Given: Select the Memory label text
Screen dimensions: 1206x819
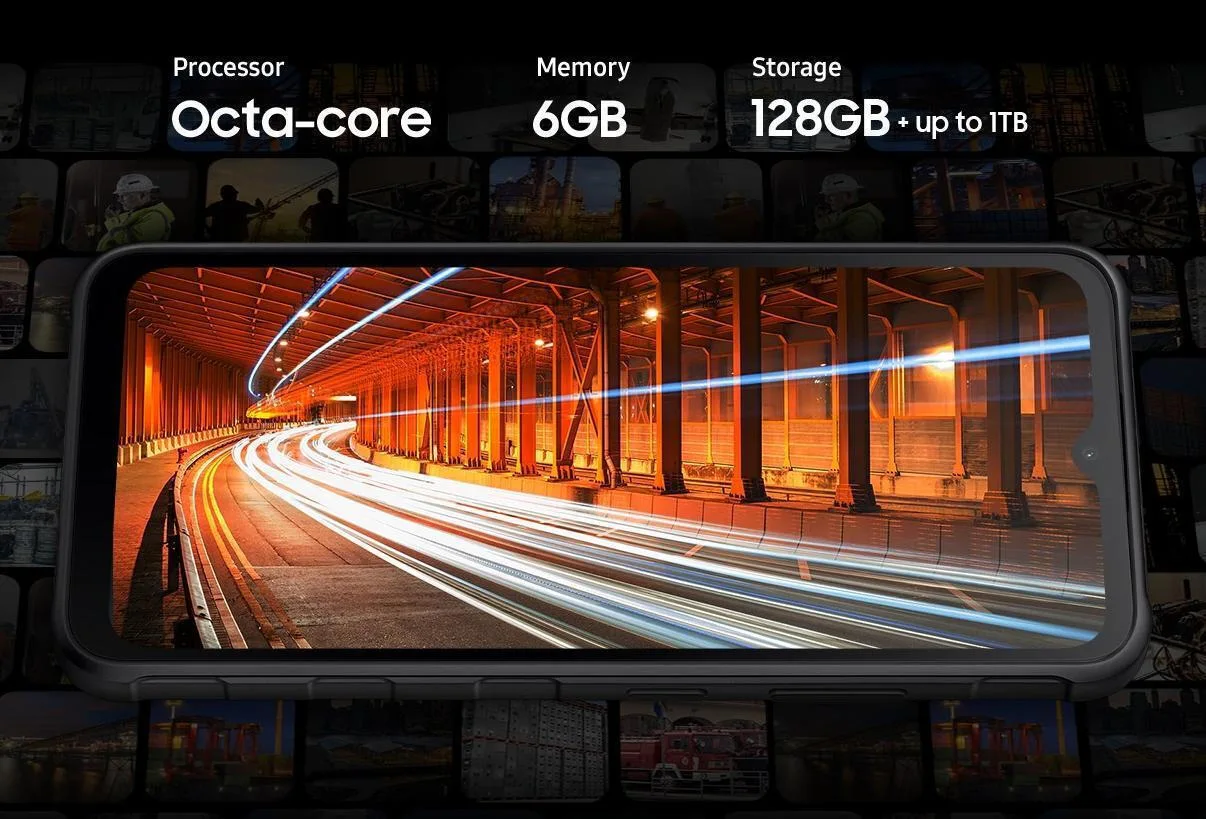Looking at the screenshot, I should (x=582, y=68).
